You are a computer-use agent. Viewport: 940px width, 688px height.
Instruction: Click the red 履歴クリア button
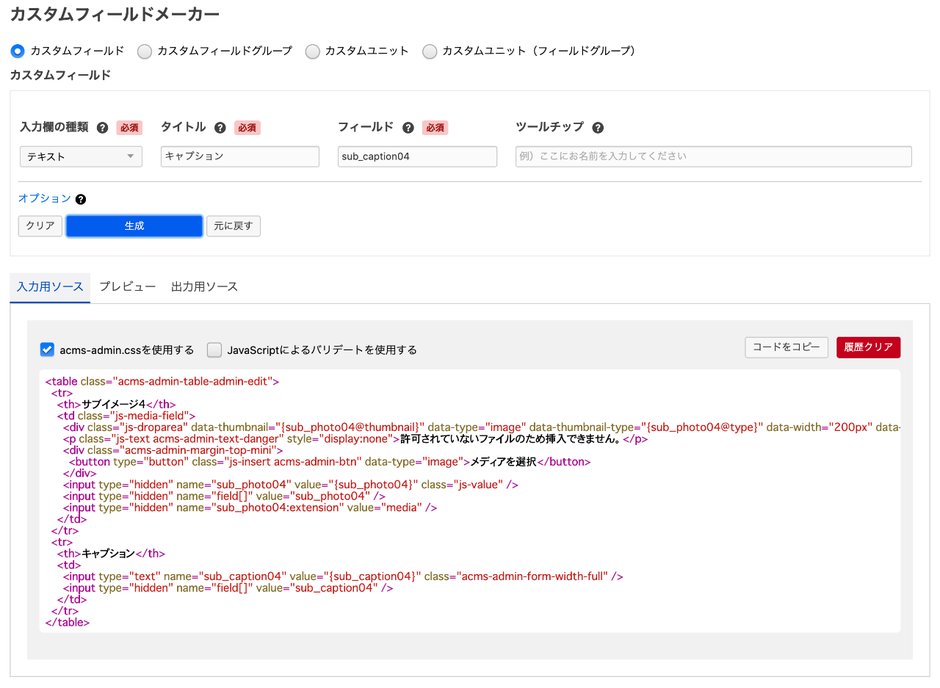click(x=868, y=347)
